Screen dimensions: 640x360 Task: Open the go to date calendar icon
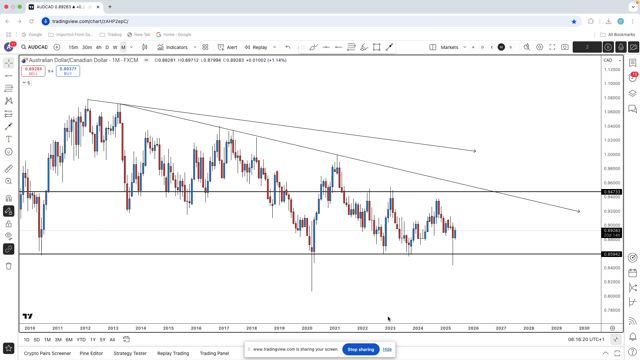pos(127,339)
